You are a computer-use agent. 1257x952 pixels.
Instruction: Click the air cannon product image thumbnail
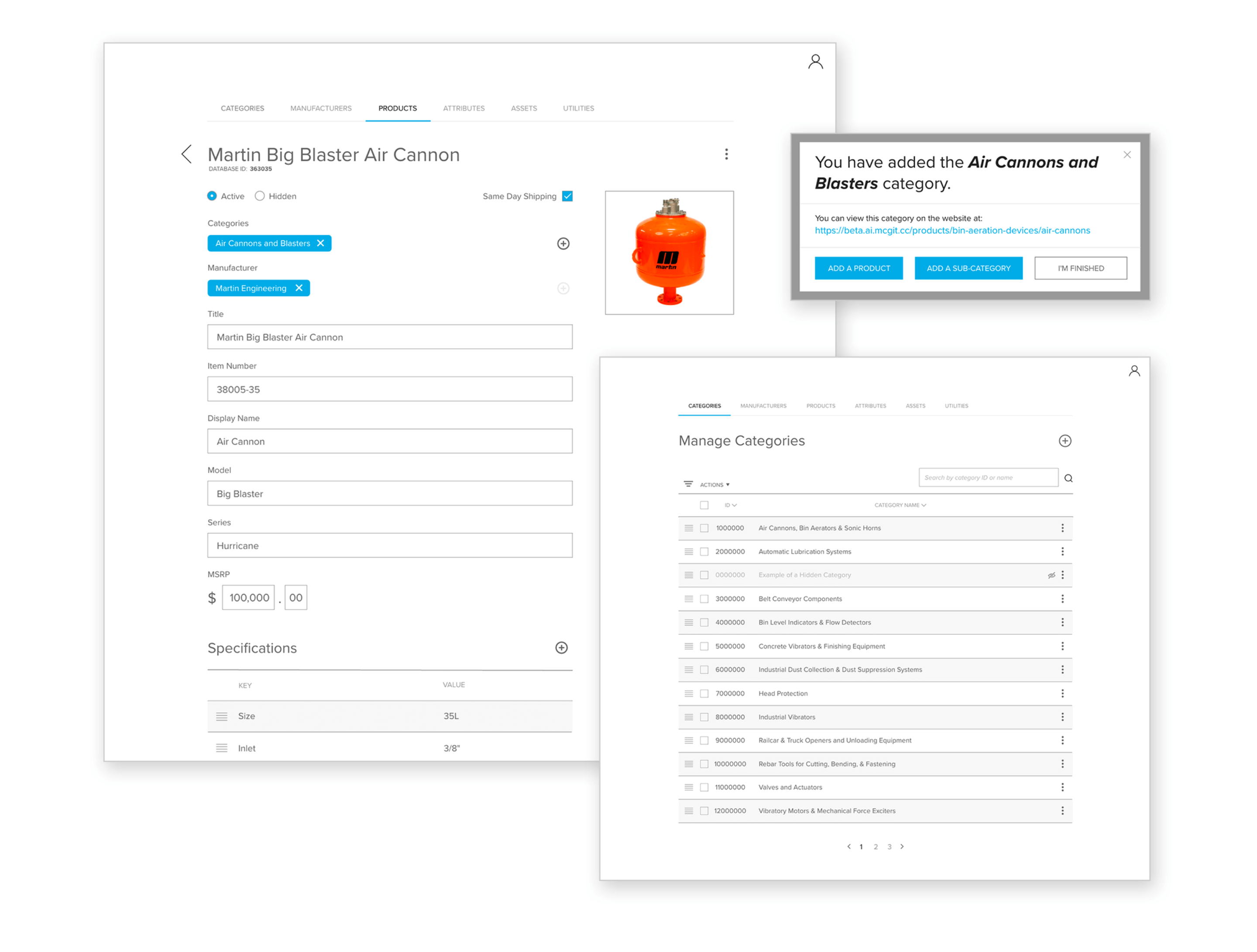tap(669, 252)
